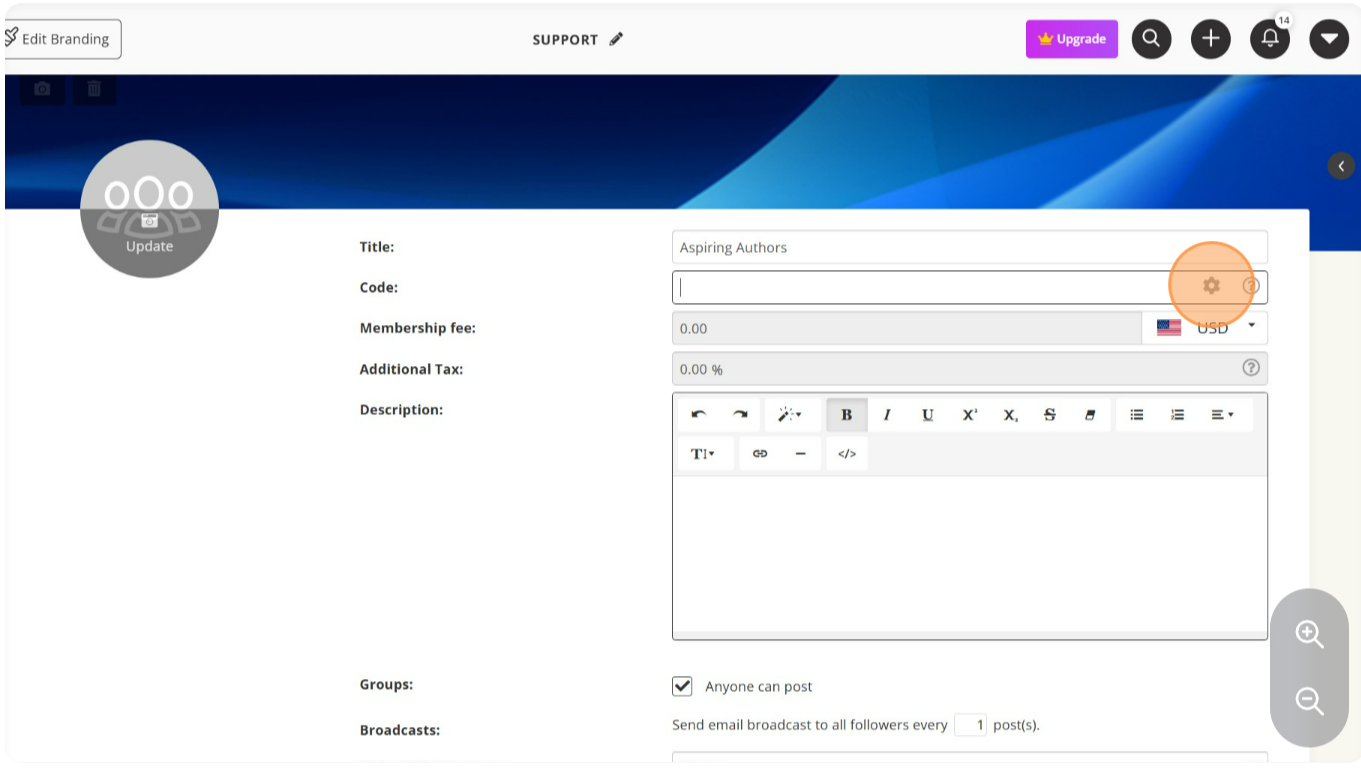Click the undo arrow in the description editor
This screenshot has width=1361, height=779.
698,415
